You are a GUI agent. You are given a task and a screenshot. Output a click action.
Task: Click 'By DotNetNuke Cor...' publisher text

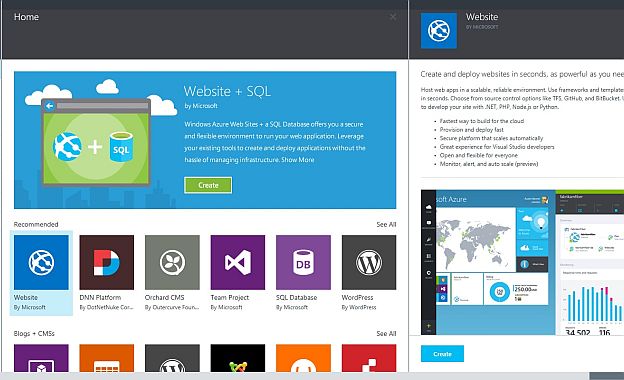(x=106, y=307)
